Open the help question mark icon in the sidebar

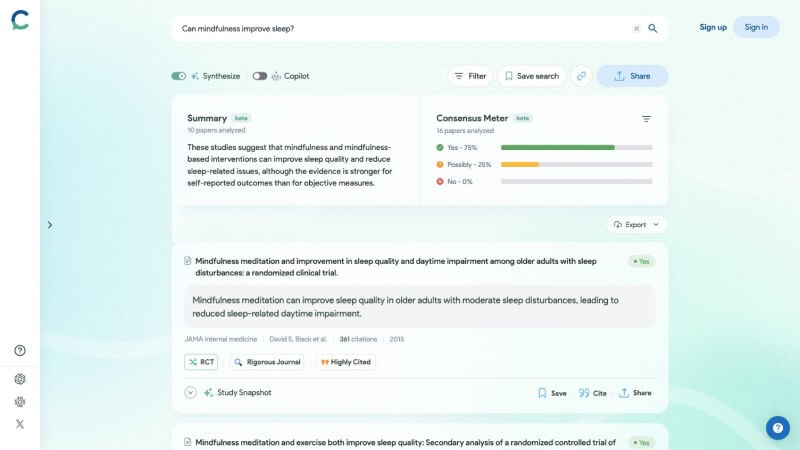click(20, 350)
